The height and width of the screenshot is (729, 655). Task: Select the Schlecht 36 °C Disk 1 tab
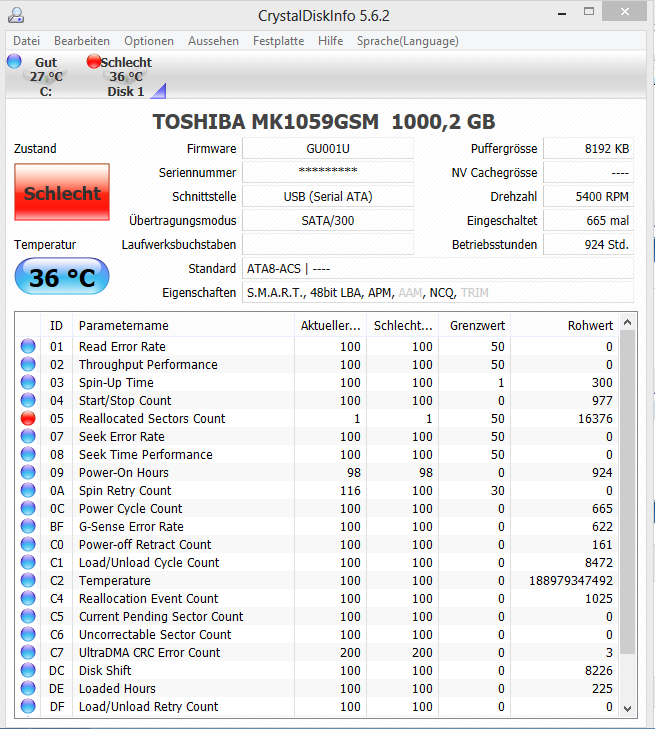(x=126, y=76)
